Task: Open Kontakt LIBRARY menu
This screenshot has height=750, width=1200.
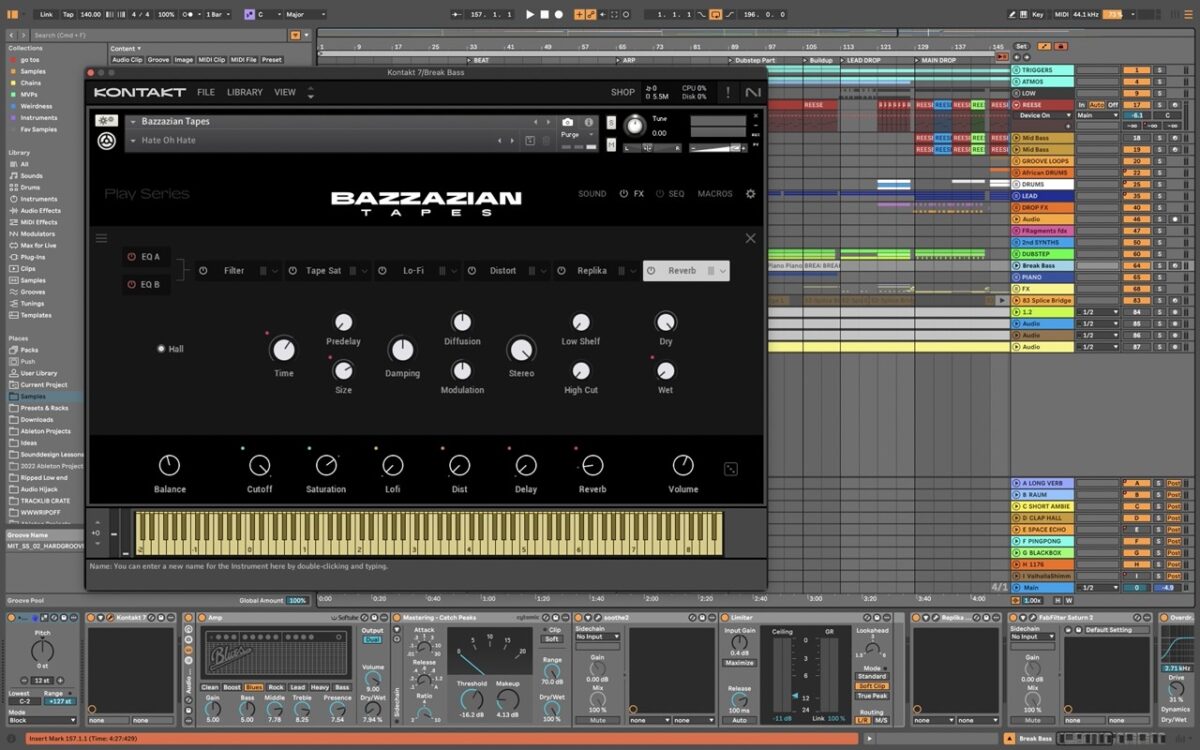Action: (245, 92)
